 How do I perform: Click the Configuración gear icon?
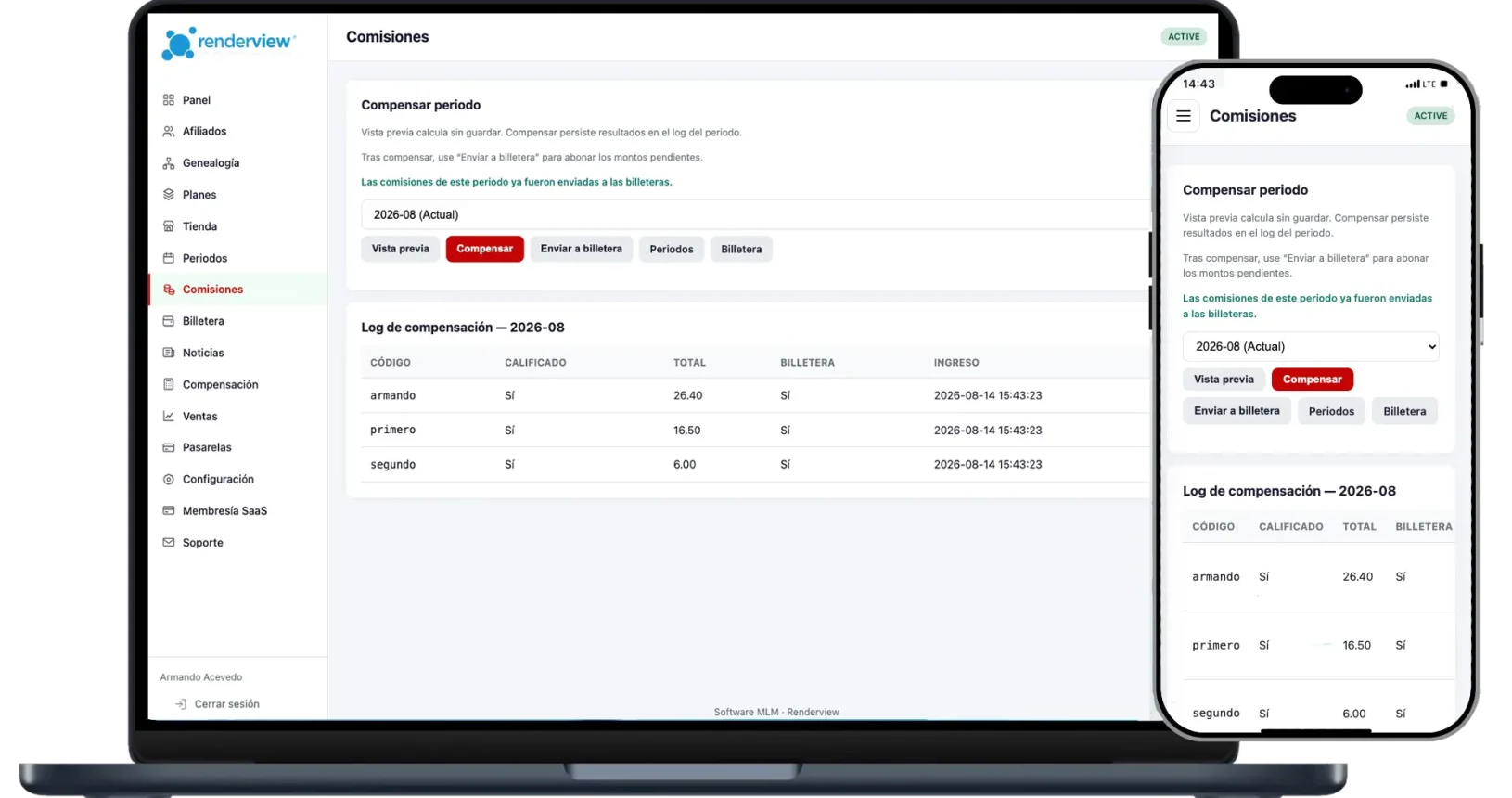pyautogui.click(x=169, y=480)
